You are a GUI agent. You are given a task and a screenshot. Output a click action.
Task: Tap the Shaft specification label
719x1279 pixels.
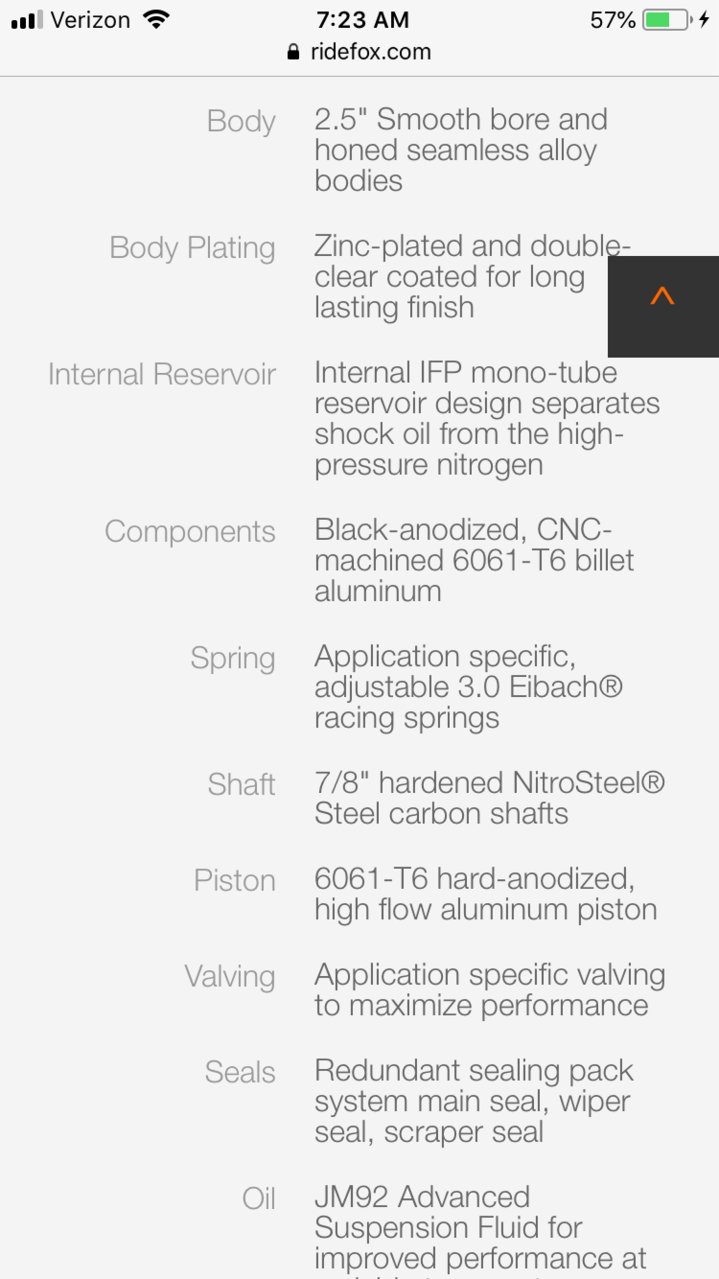[x=241, y=784]
